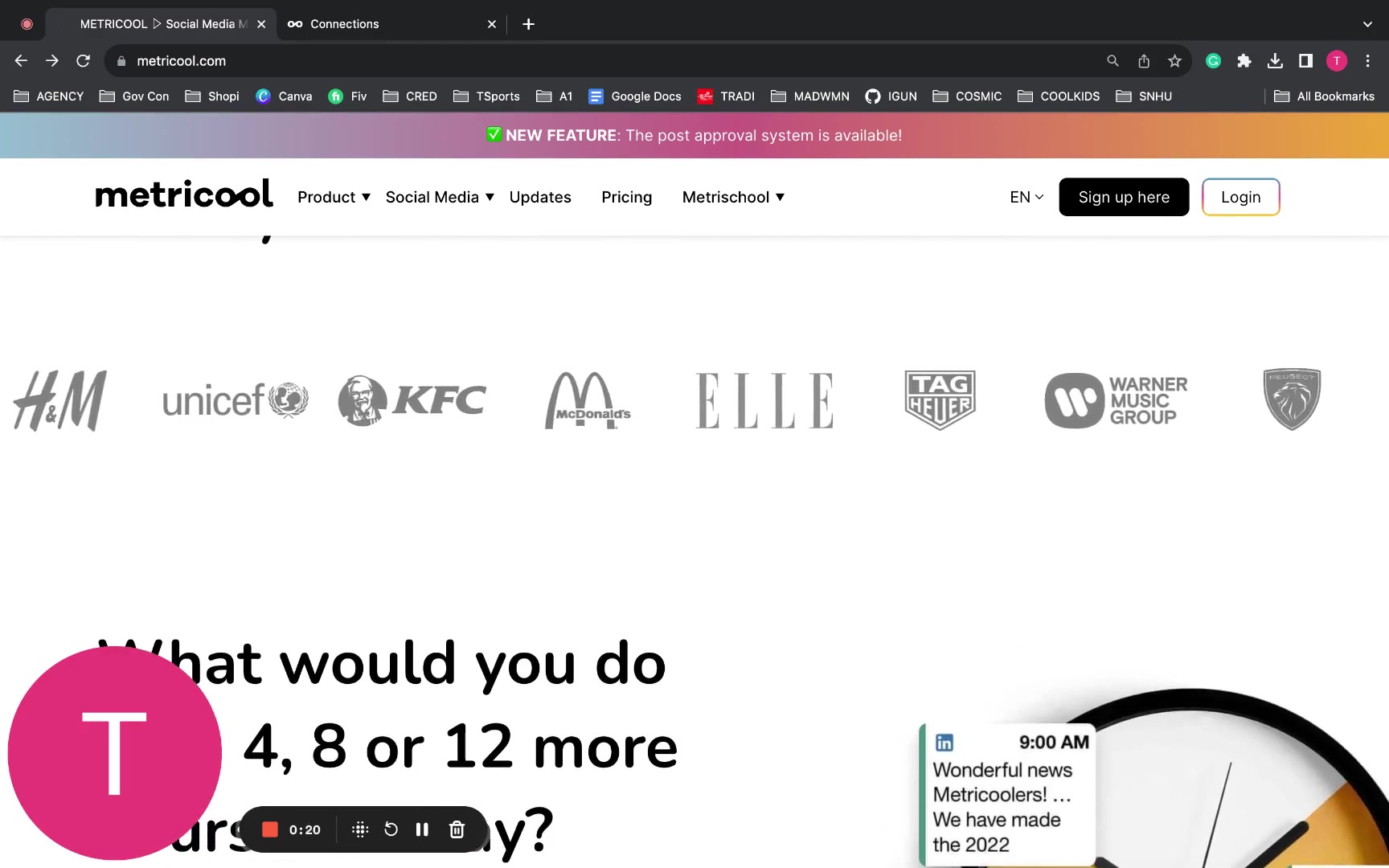Click the recorder drag handle dots icon
The height and width of the screenshot is (868, 1389).
(360, 829)
